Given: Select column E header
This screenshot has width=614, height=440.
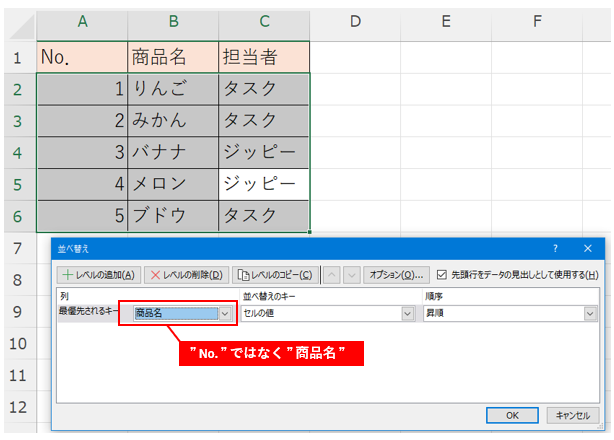Looking at the screenshot, I should (445, 21).
